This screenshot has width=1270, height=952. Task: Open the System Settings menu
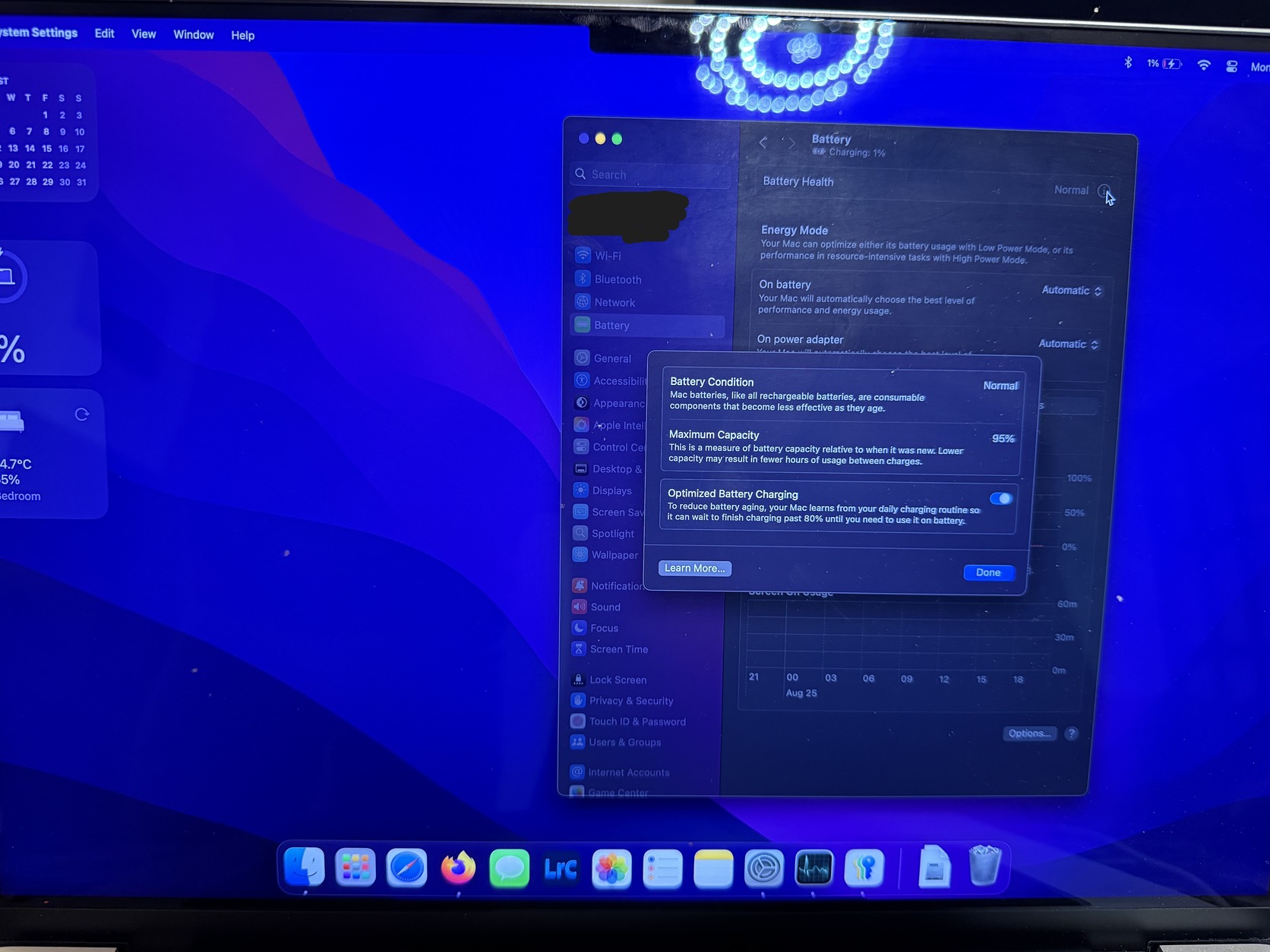click(39, 33)
